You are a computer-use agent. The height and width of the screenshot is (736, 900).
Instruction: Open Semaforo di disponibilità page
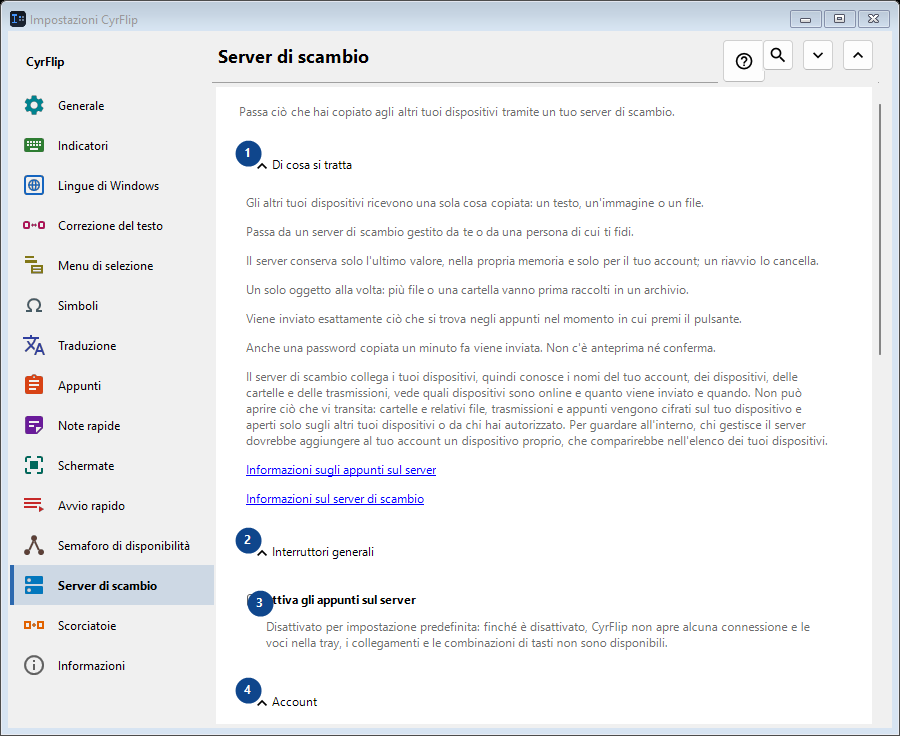(112, 545)
